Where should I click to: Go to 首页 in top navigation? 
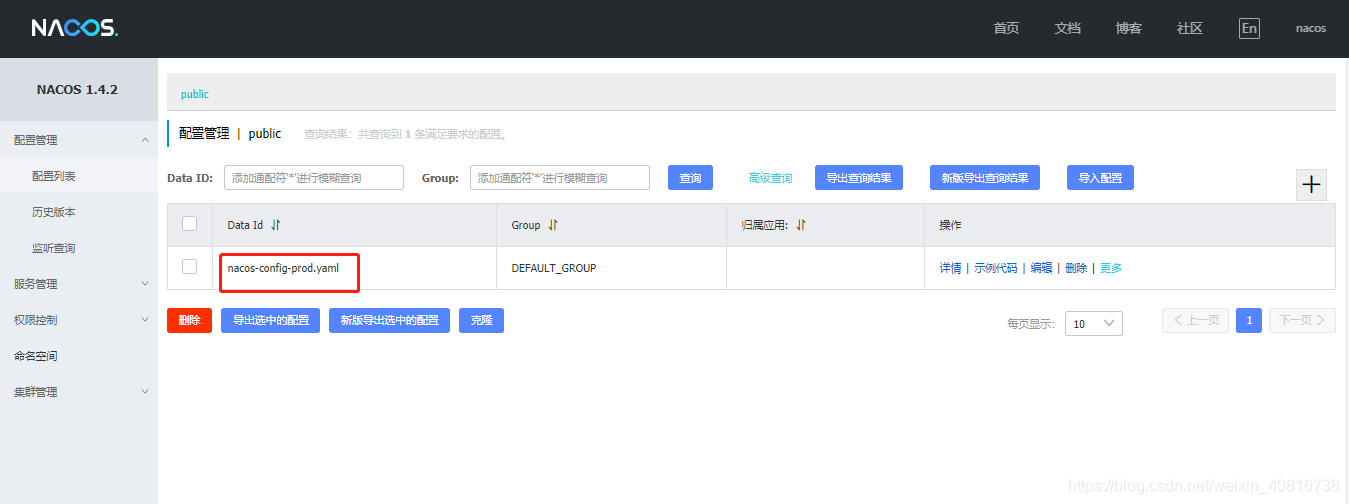(x=1006, y=28)
